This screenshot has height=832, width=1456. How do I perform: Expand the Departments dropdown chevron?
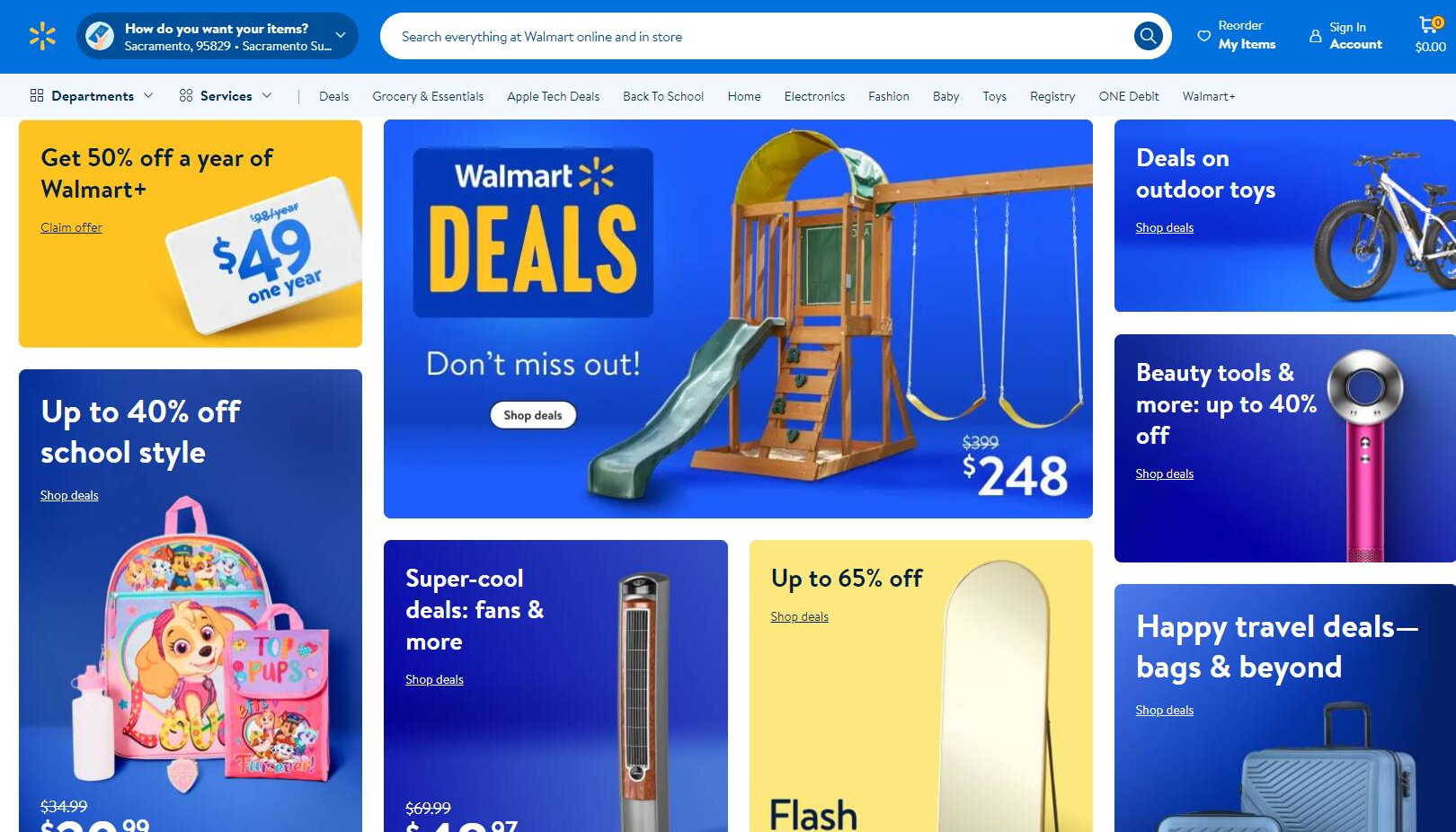[x=148, y=95]
